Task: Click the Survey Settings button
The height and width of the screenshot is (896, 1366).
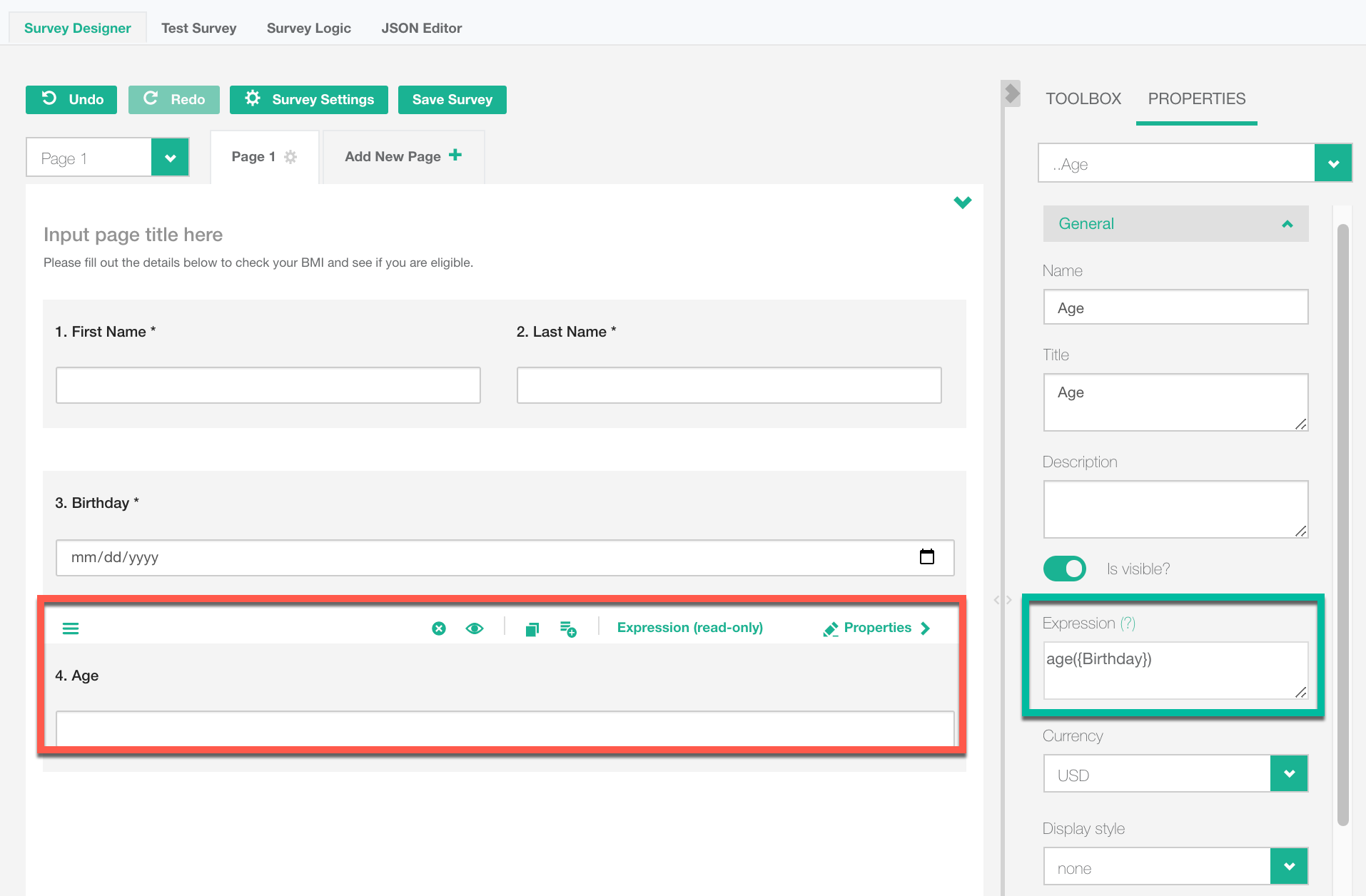Action: (x=308, y=100)
